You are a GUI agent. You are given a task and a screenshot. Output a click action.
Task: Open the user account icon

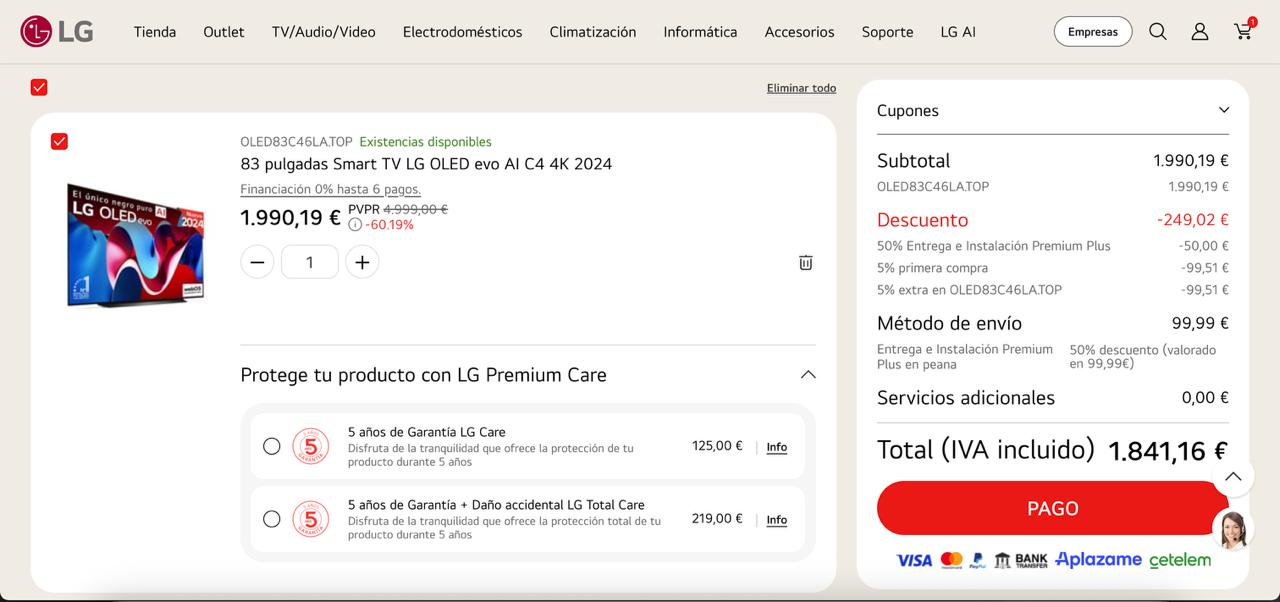(x=1200, y=32)
